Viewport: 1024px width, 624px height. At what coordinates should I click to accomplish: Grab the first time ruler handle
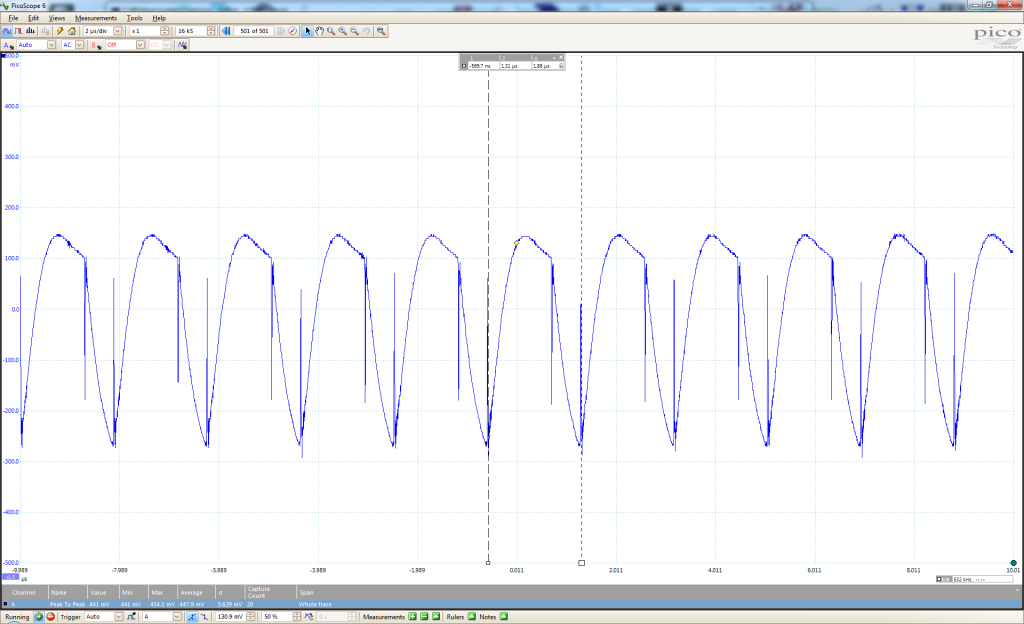point(488,563)
